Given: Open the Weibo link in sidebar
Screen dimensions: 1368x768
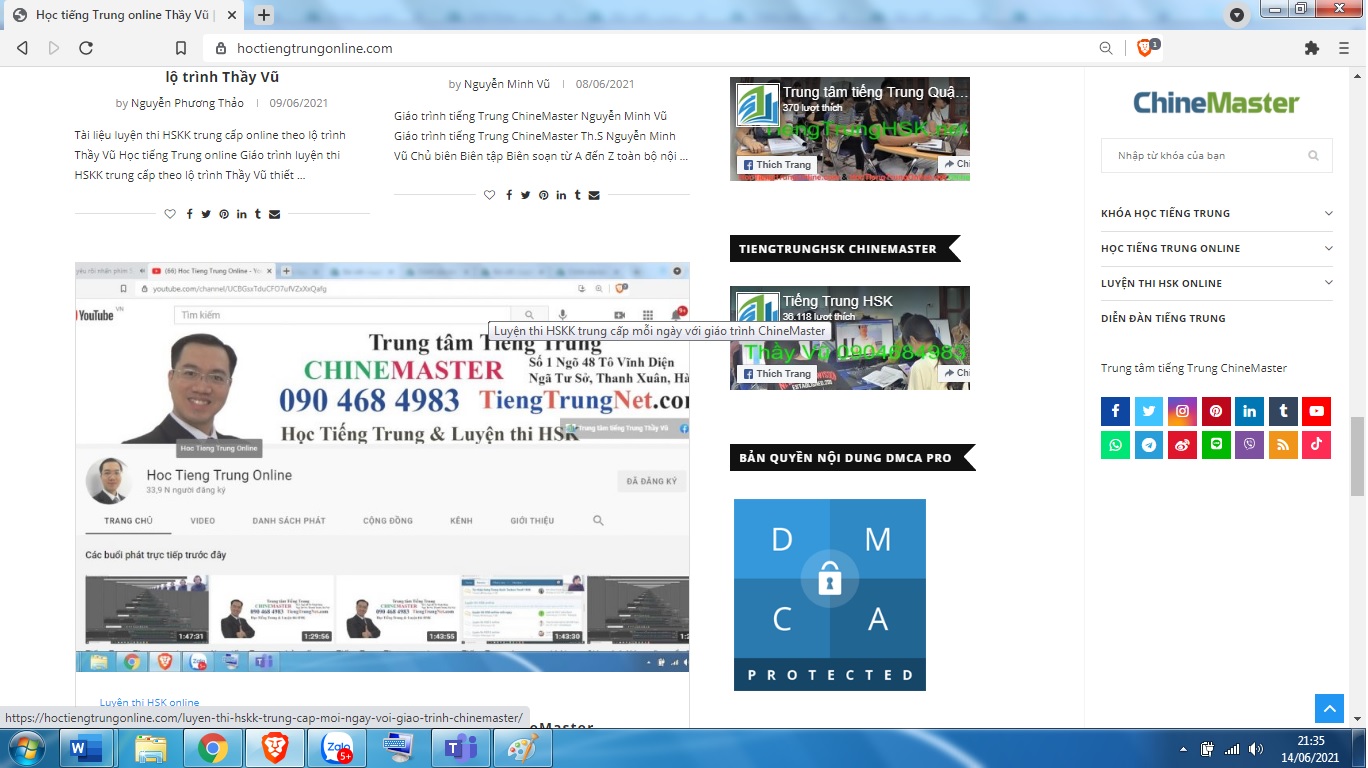Looking at the screenshot, I should tap(1182, 445).
